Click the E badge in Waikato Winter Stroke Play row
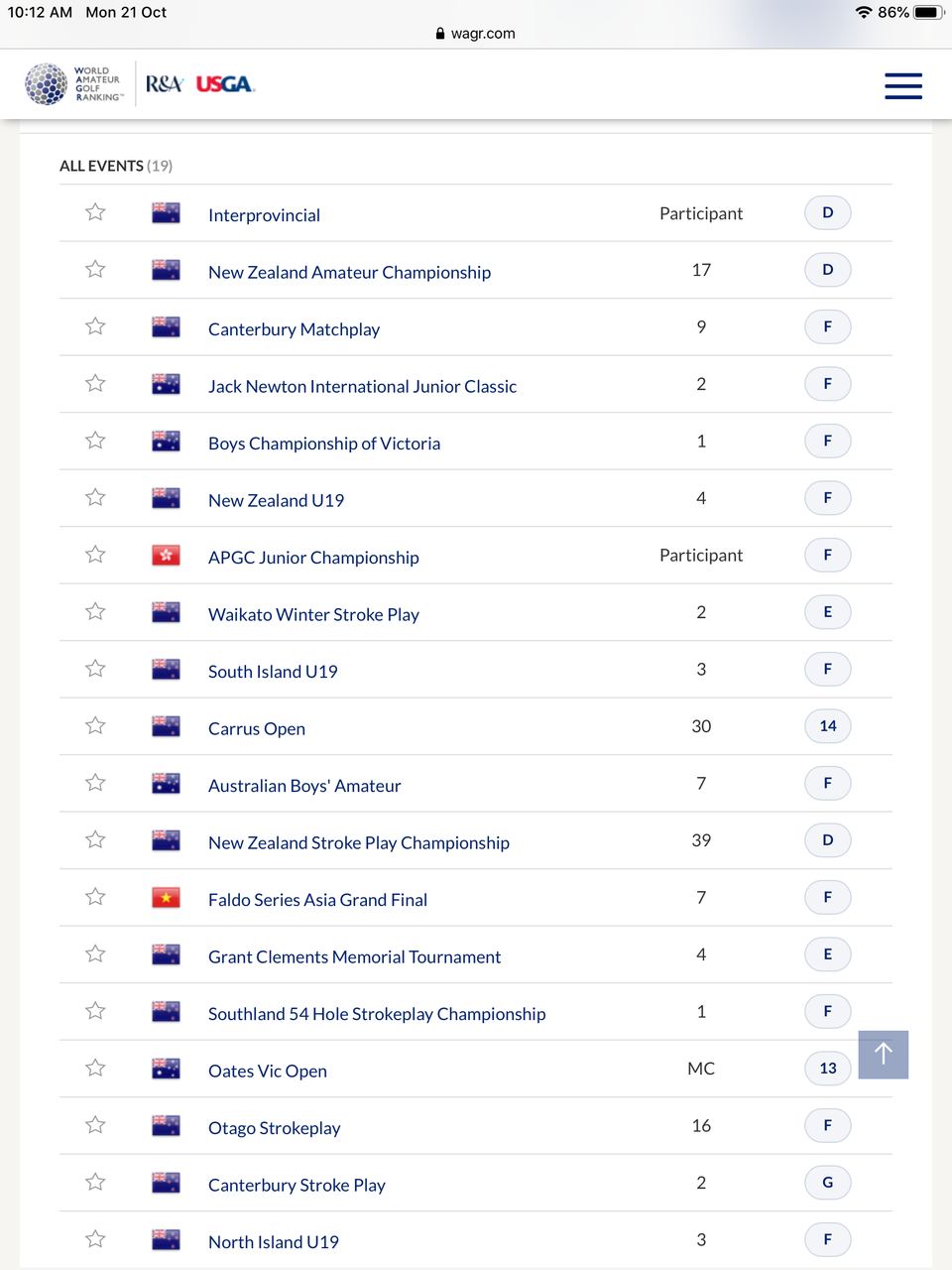 [828, 612]
